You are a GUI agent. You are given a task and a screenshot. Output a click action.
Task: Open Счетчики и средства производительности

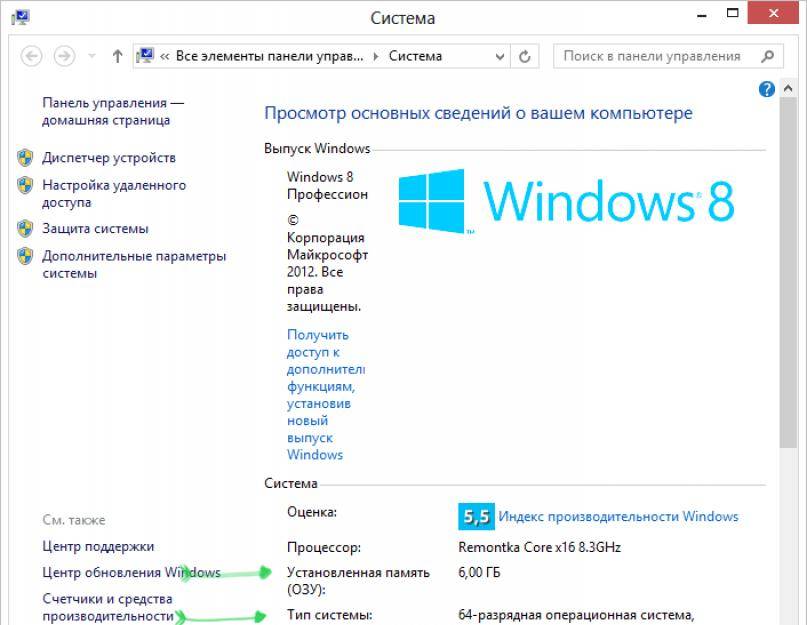coord(108,607)
